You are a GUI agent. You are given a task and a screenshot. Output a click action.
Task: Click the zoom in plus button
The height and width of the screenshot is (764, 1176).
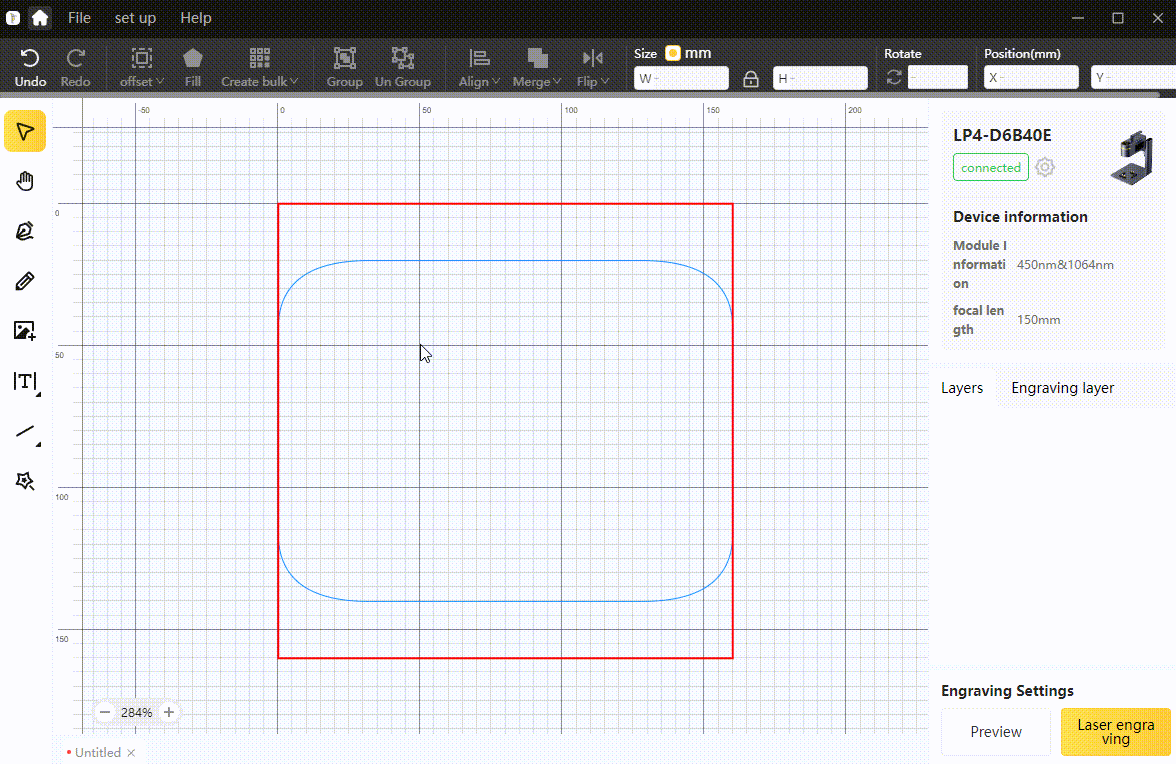[x=169, y=712]
